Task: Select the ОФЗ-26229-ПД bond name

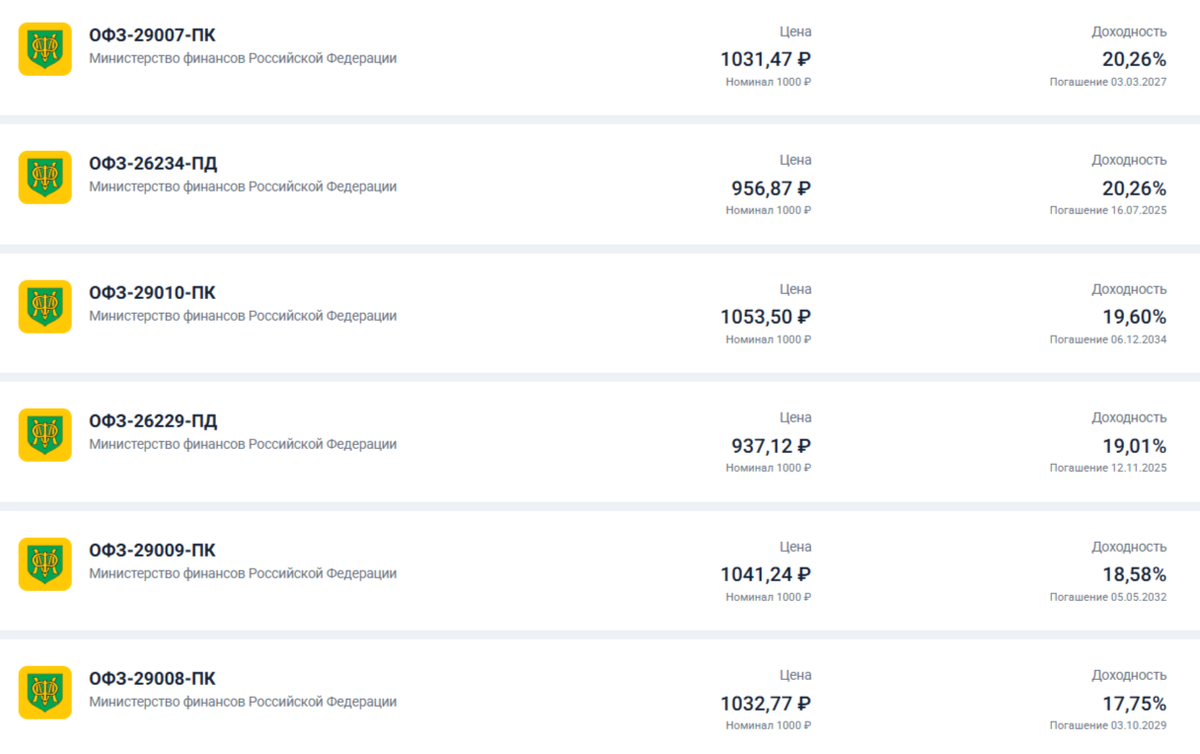Action: tap(153, 421)
